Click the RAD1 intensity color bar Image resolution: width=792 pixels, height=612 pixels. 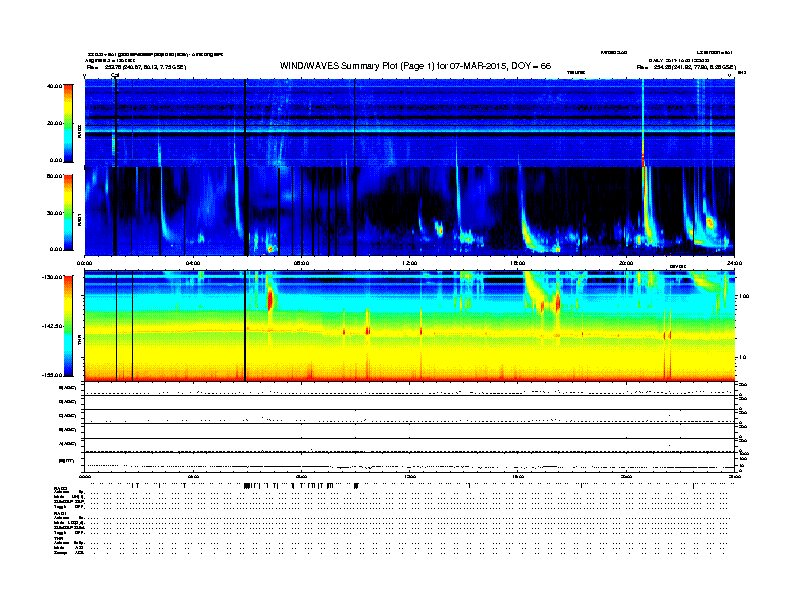point(68,213)
